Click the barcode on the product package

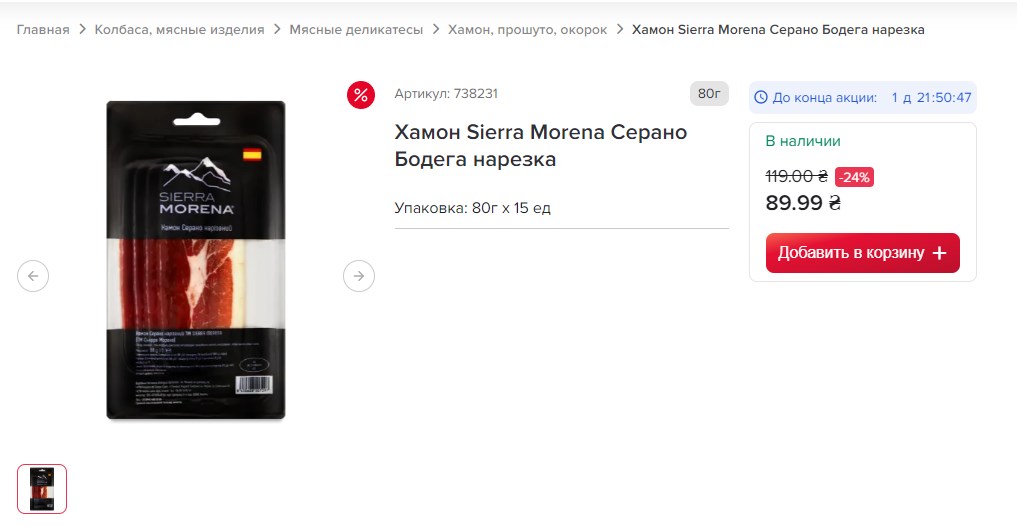coord(254,384)
